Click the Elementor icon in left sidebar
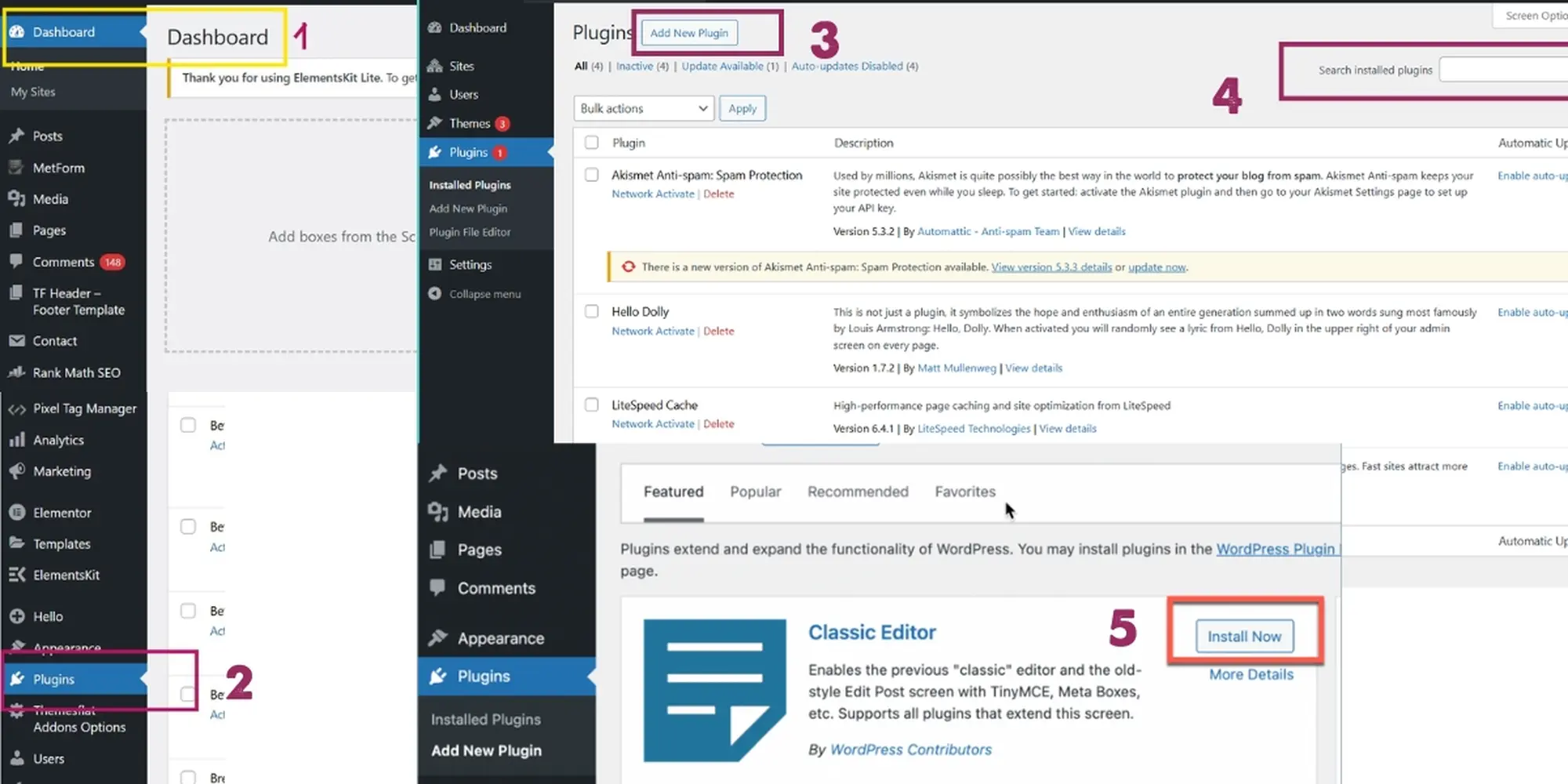This screenshot has height=784, width=1568. (x=17, y=513)
